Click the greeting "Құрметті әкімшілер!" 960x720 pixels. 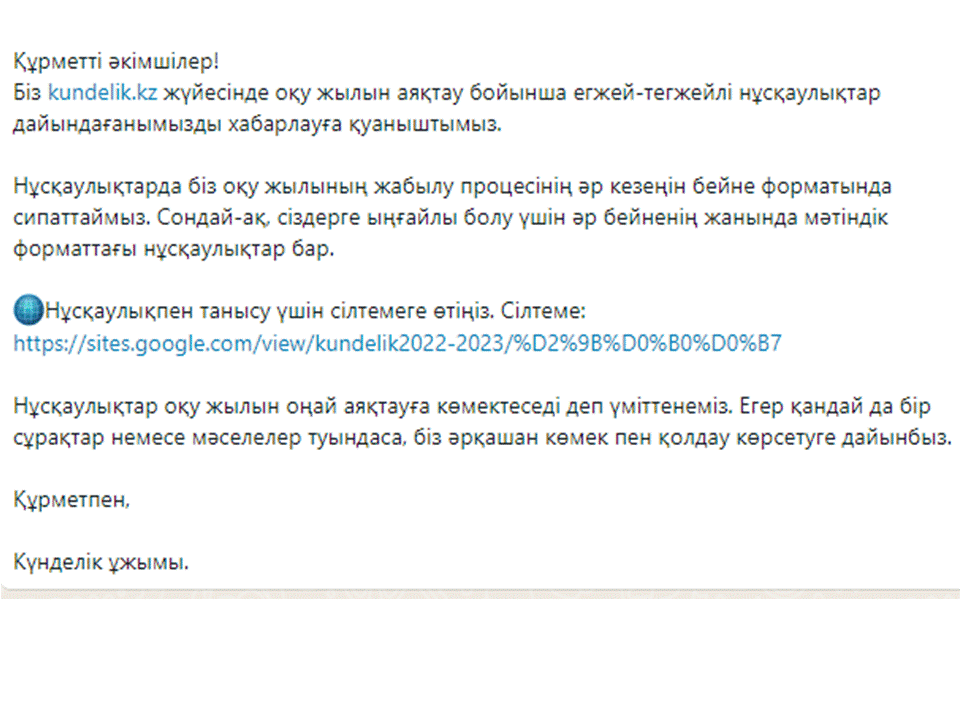tap(115, 60)
